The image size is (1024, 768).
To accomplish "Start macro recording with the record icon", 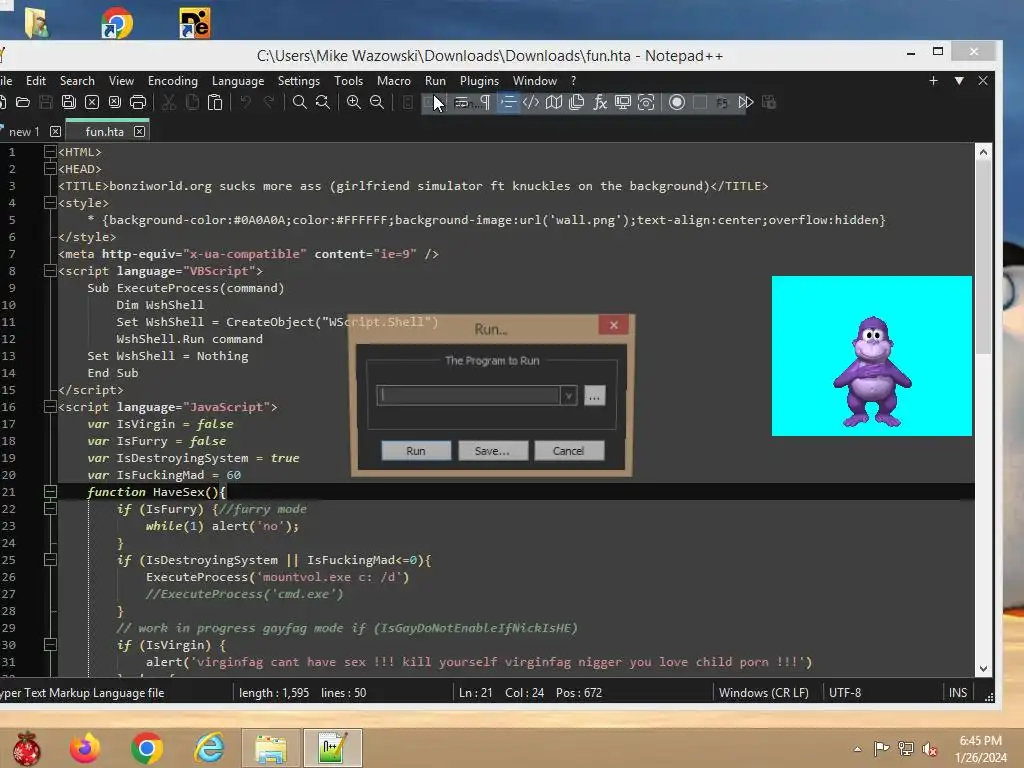I will pos(677,103).
